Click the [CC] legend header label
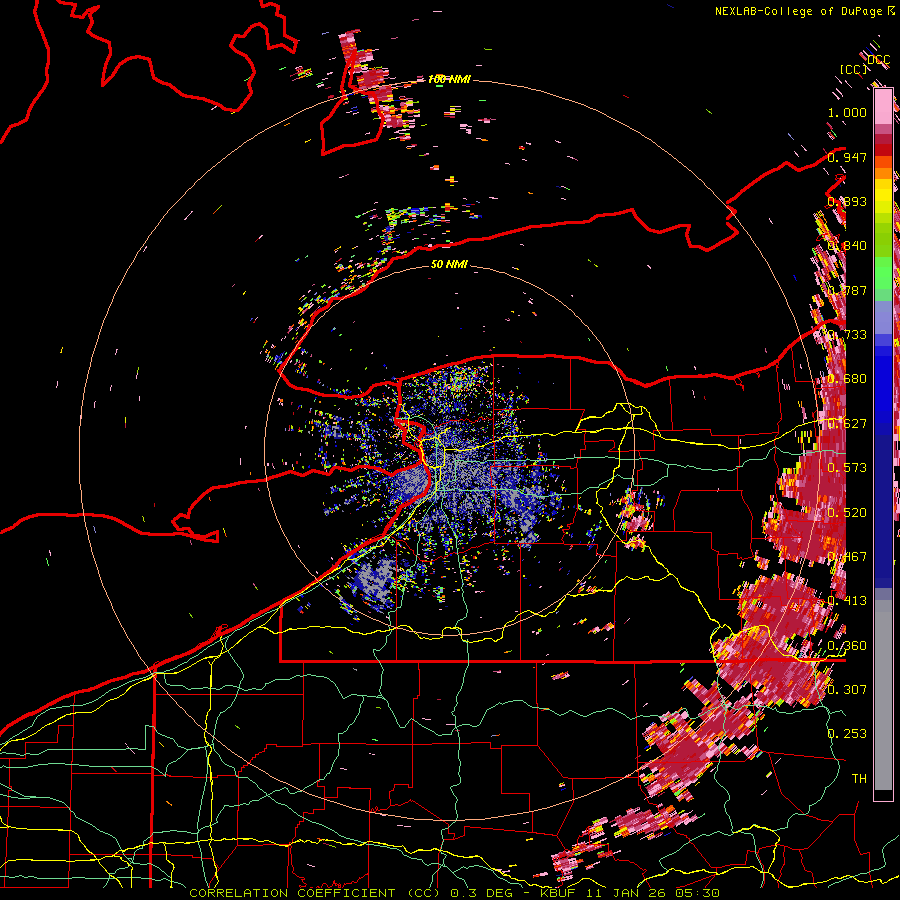Screen dimensions: 900x900 click(x=853, y=69)
